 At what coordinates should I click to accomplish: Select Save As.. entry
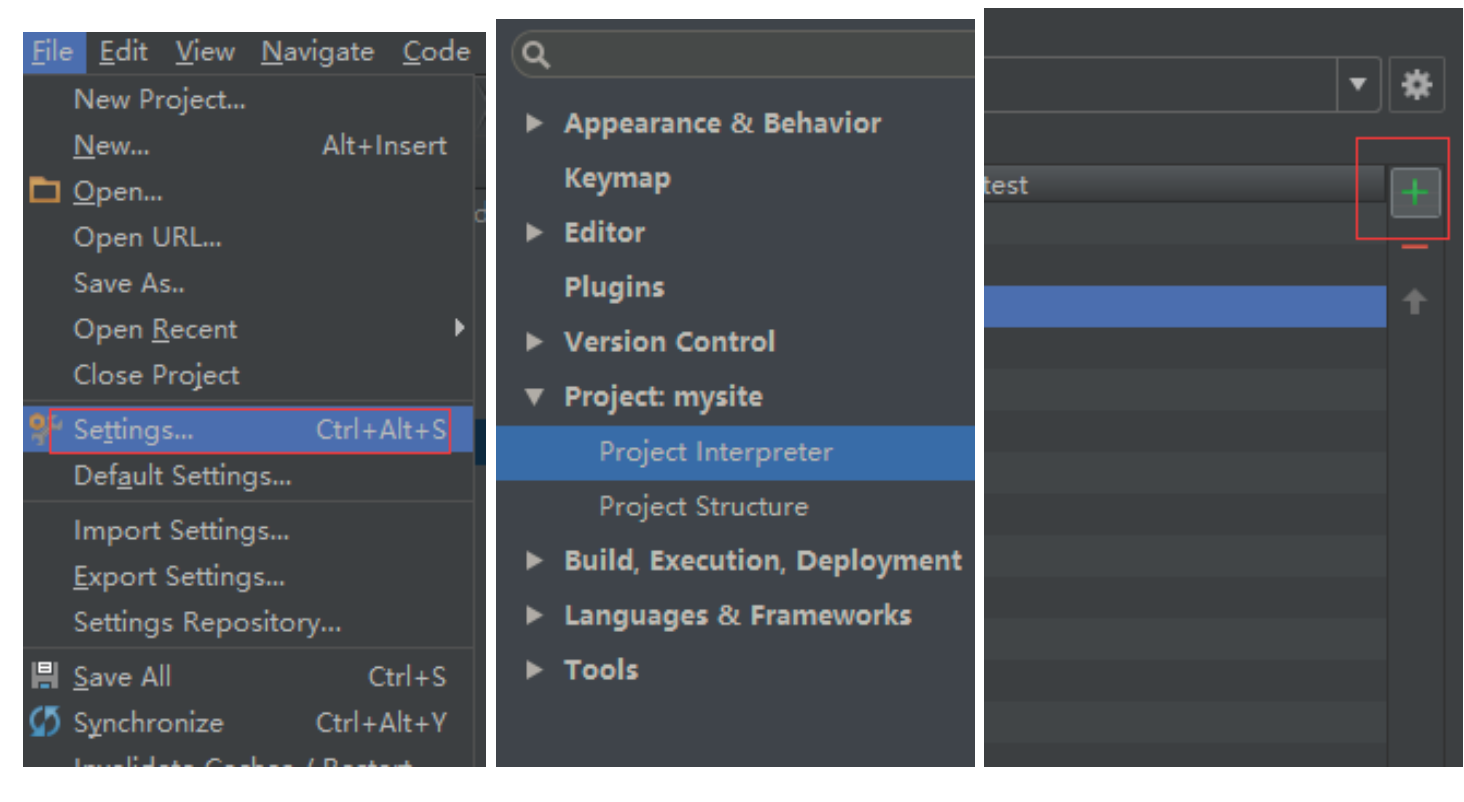coord(129,284)
